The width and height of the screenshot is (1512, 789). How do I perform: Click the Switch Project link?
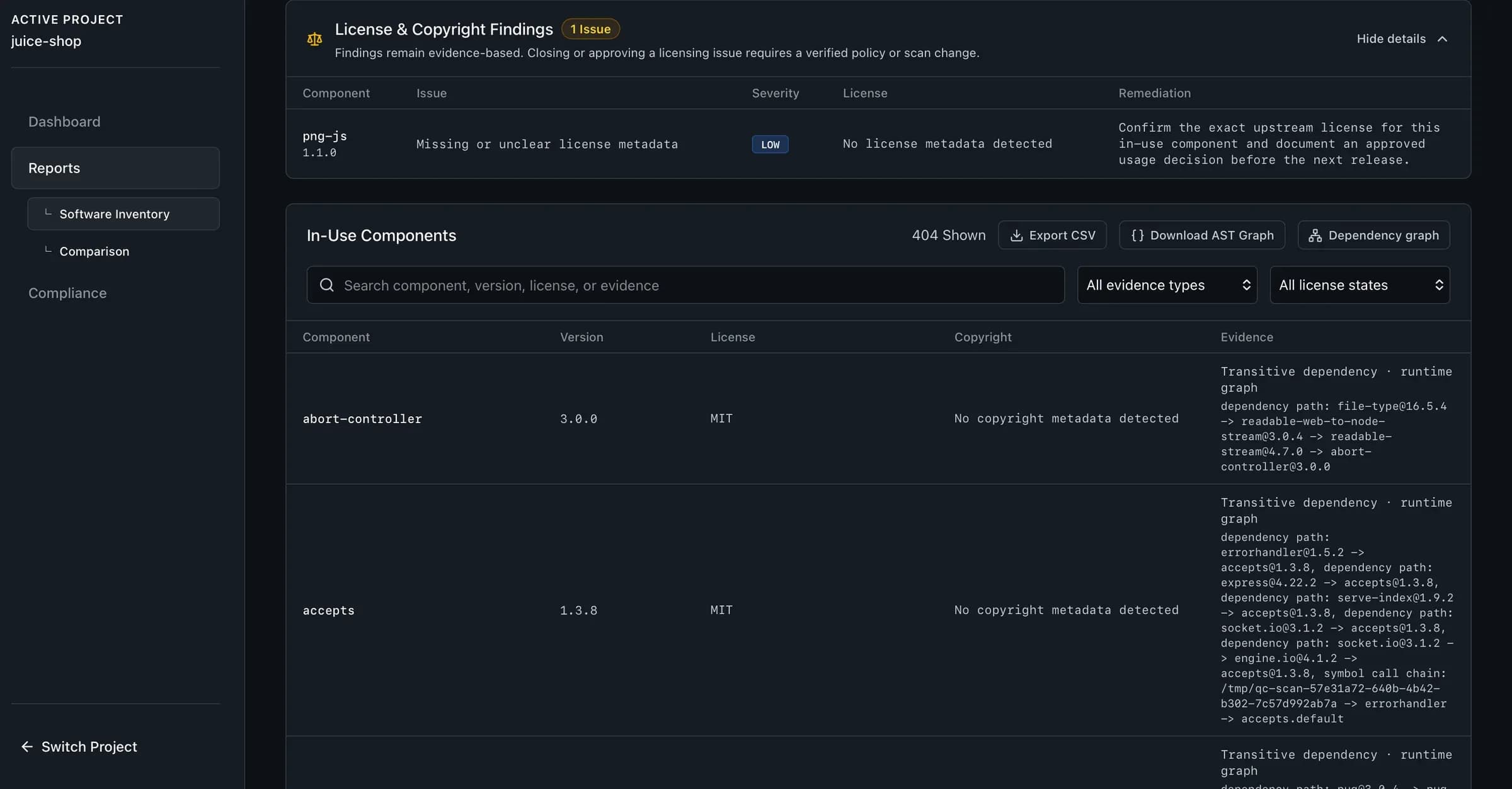coord(79,747)
